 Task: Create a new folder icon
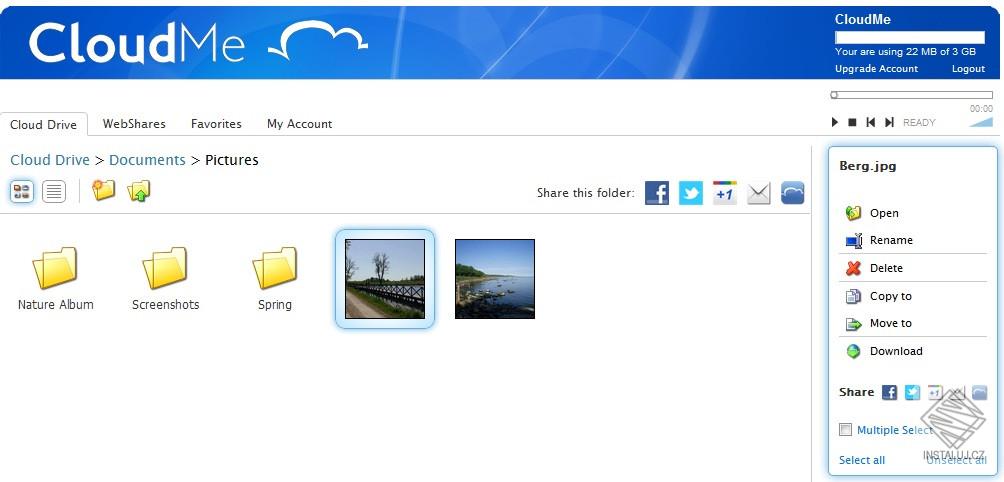click(x=103, y=190)
